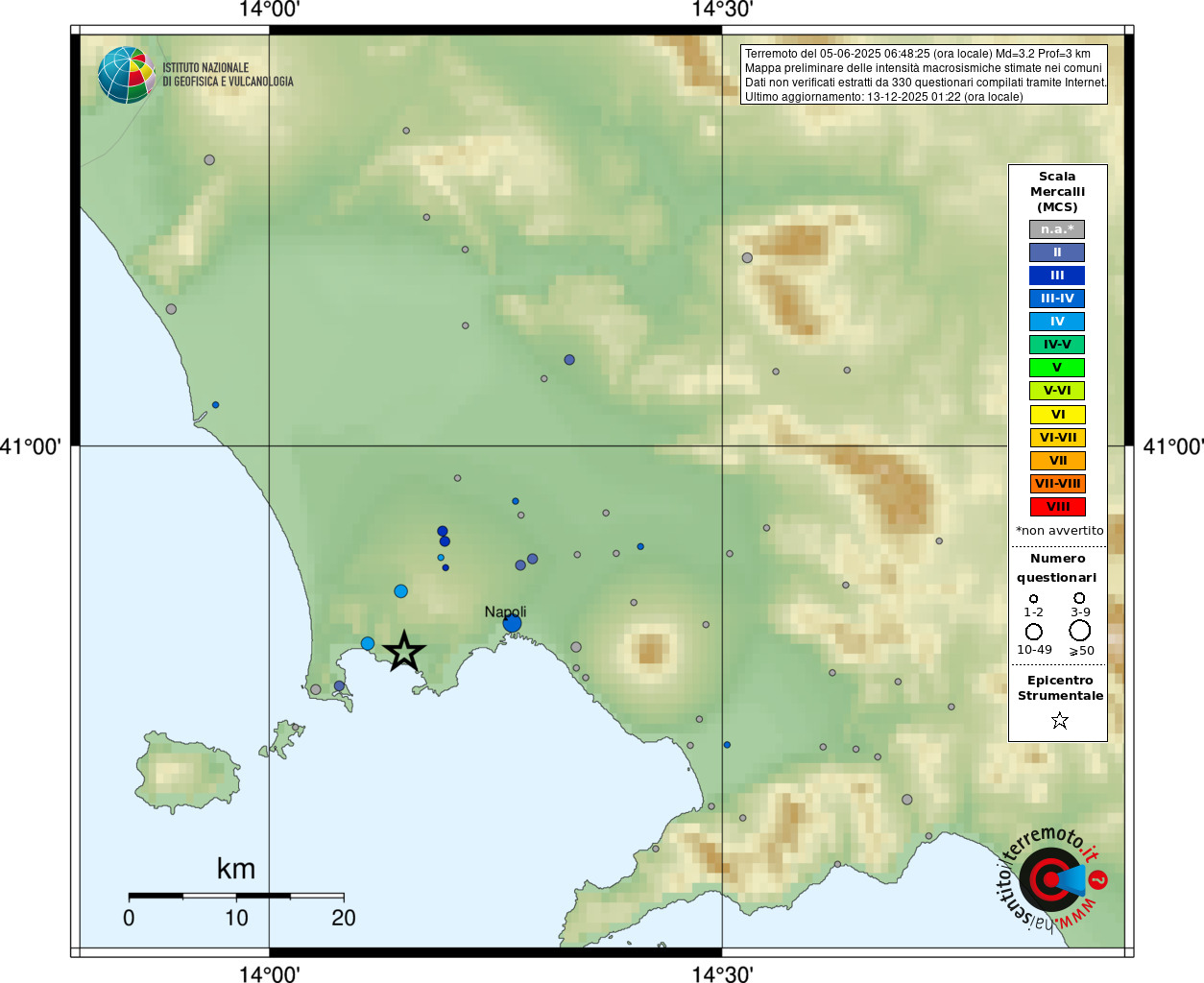
Task: Click the 41°00' latitude label on right
Action: pyautogui.click(x=1173, y=446)
